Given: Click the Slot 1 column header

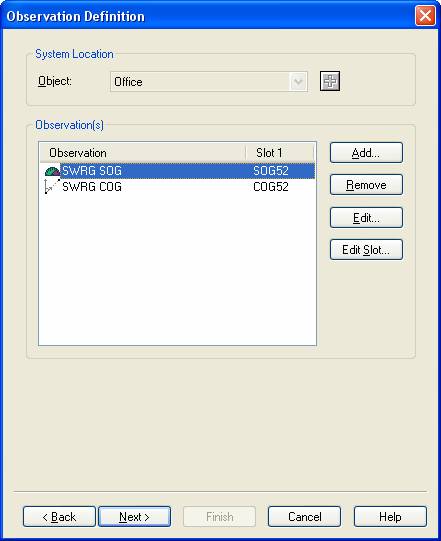Looking at the screenshot, I should tap(280, 153).
